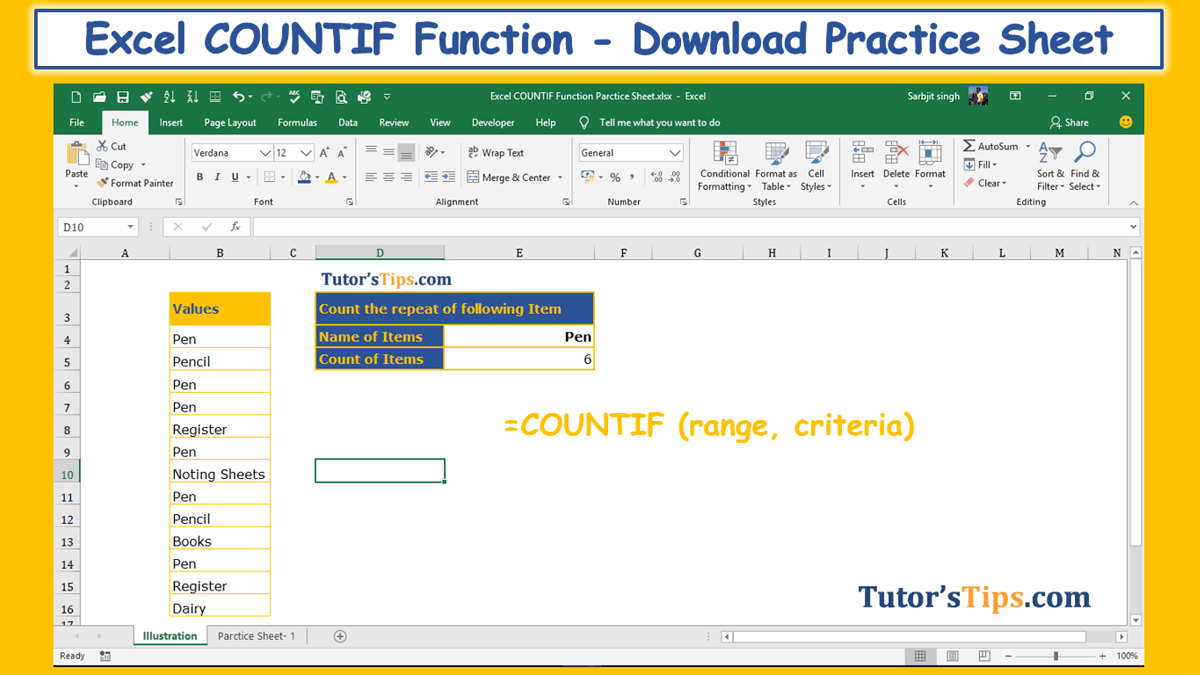This screenshot has width=1200, height=675.
Task: Switch to the Insert ribbon tab
Action: pos(171,122)
